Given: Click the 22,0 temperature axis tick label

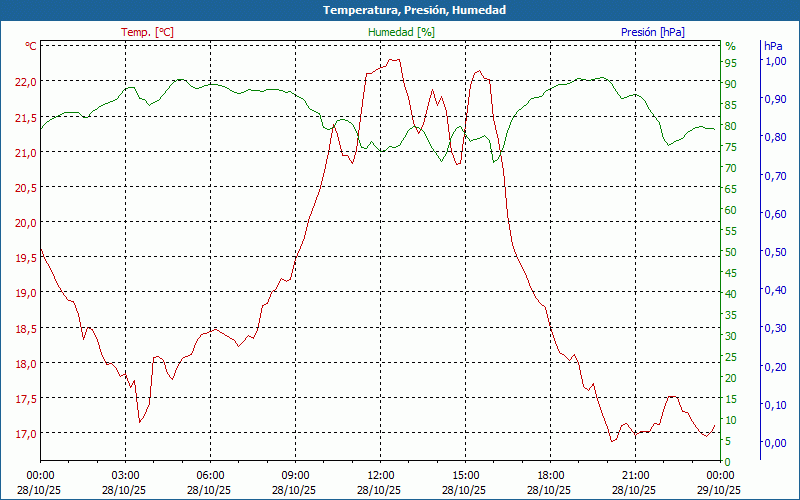Looking at the screenshot, I should [26, 82].
